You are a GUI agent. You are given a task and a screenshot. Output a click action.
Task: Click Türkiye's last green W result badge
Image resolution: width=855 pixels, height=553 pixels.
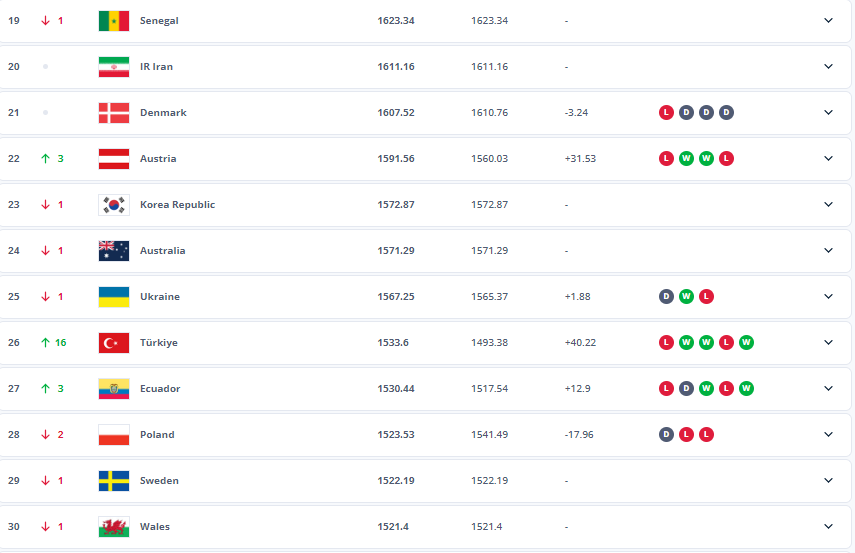pos(746,342)
